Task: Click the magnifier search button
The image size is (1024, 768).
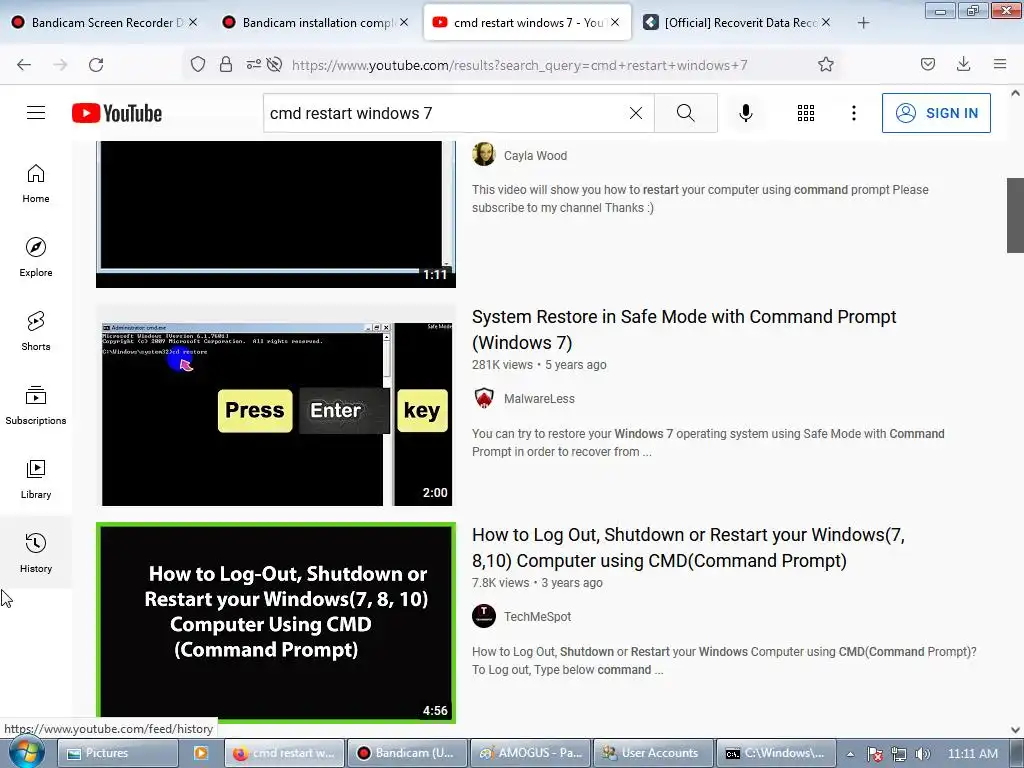Action: [686, 113]
